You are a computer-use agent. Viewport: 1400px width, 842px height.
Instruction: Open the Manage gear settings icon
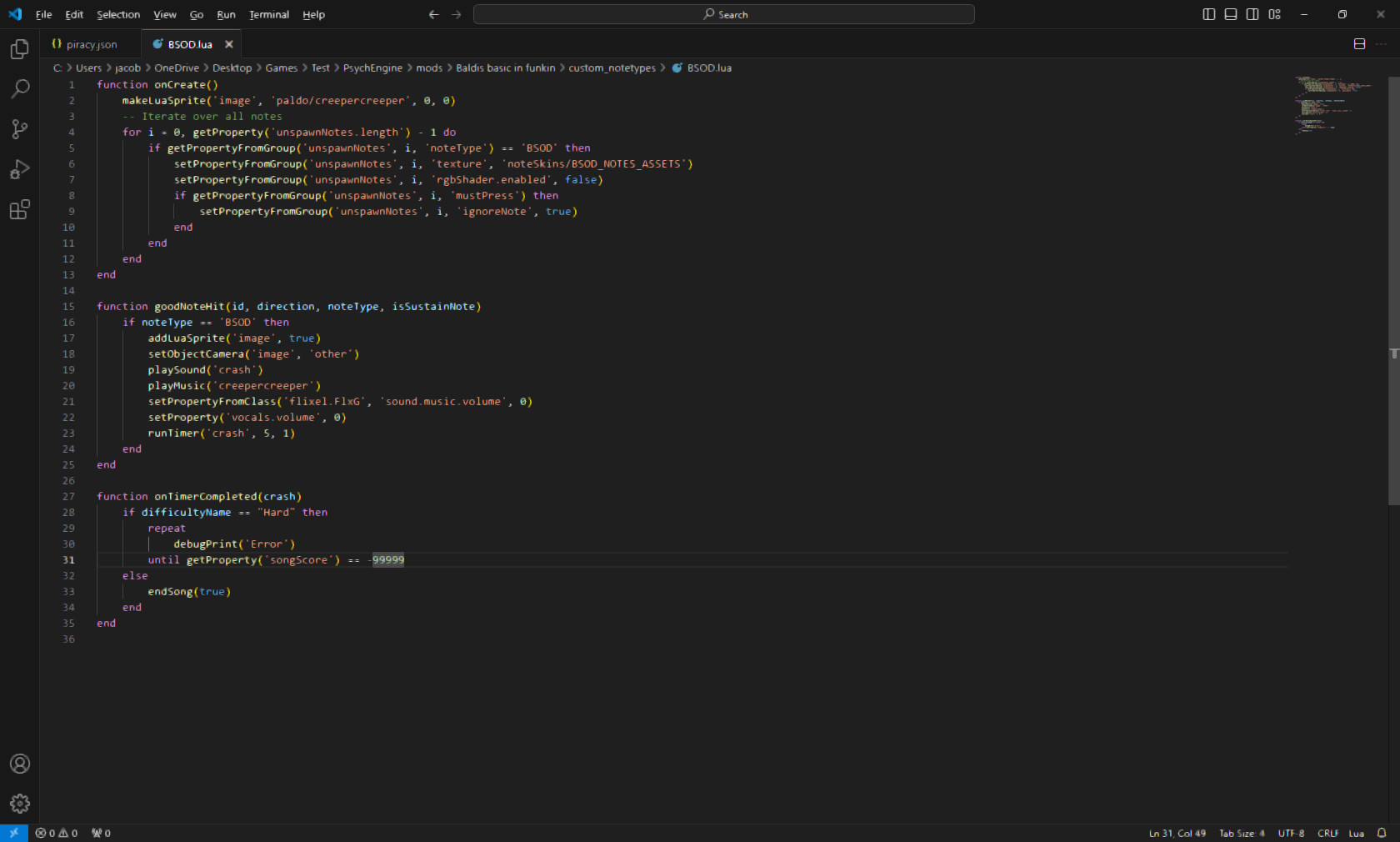coord(20,804)
